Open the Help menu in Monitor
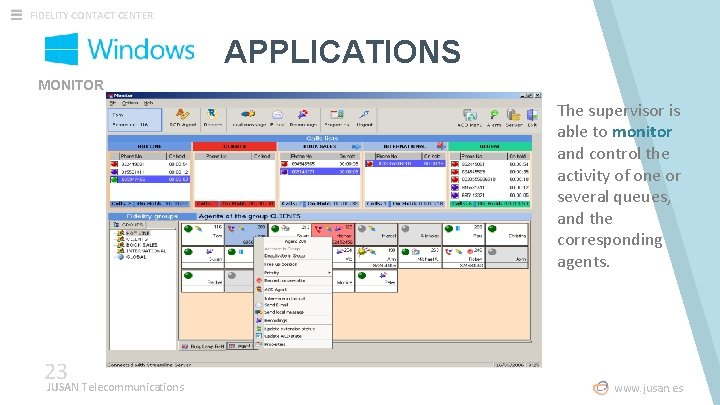720x405 pixels. point(148,103)
